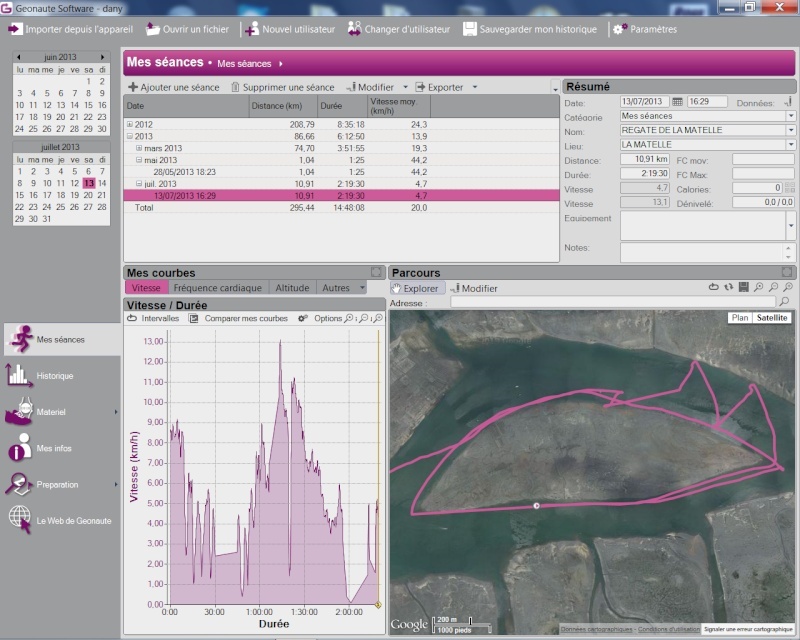Click zoom-out magnifier in curve toolbar
800x640 pixels.
coord(364,318)
